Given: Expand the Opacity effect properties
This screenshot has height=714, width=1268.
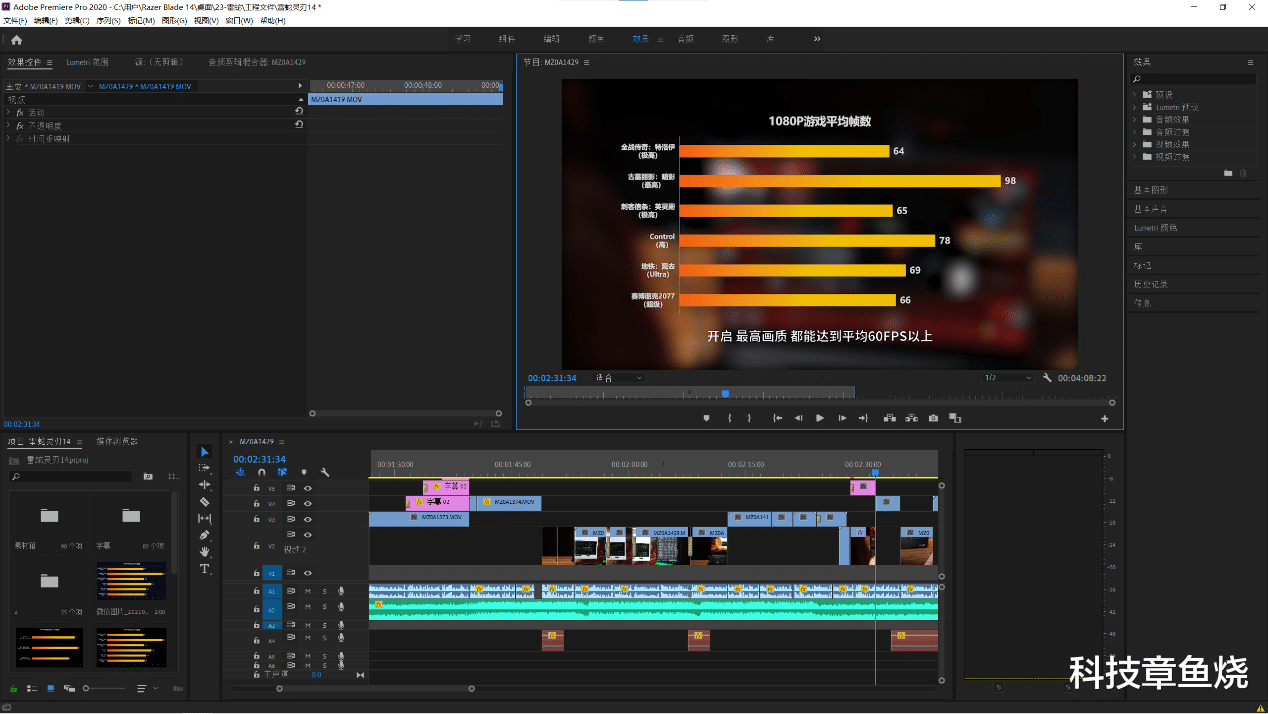Looking at the screenshot, I should [8, 126].
